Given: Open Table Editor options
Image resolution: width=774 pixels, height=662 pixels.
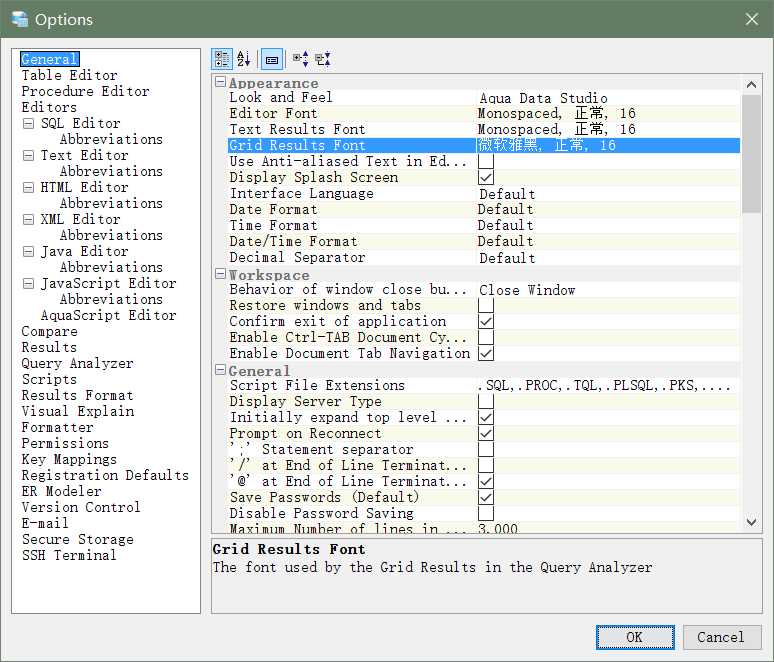Looking at the screenshot, I should 69,76.
